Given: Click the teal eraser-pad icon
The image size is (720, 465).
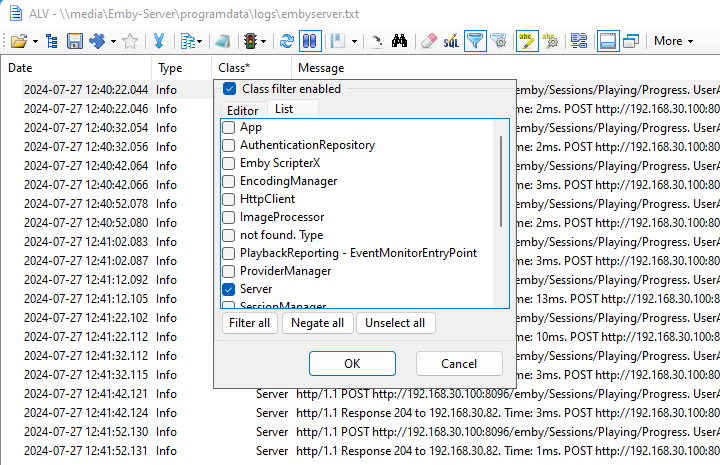Looking at the screenshot, I should 222,41.
